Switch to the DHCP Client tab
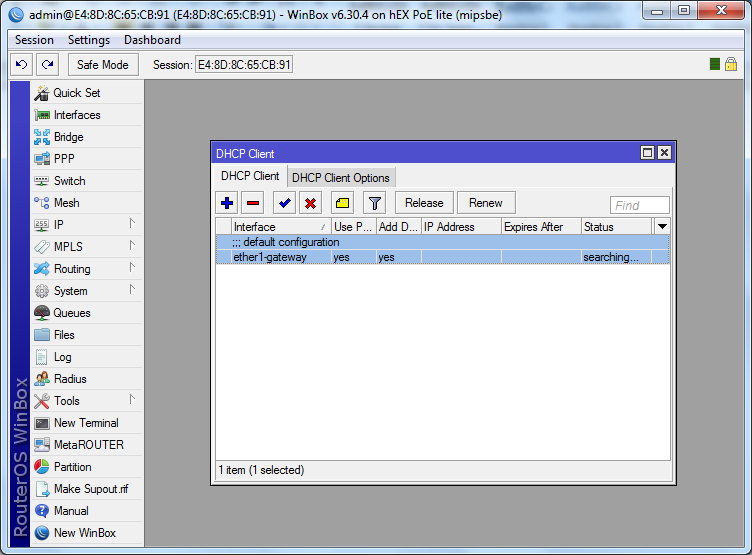Image resolution: width=752 pixels, height=555 pixels. click(x=250, y=176)
